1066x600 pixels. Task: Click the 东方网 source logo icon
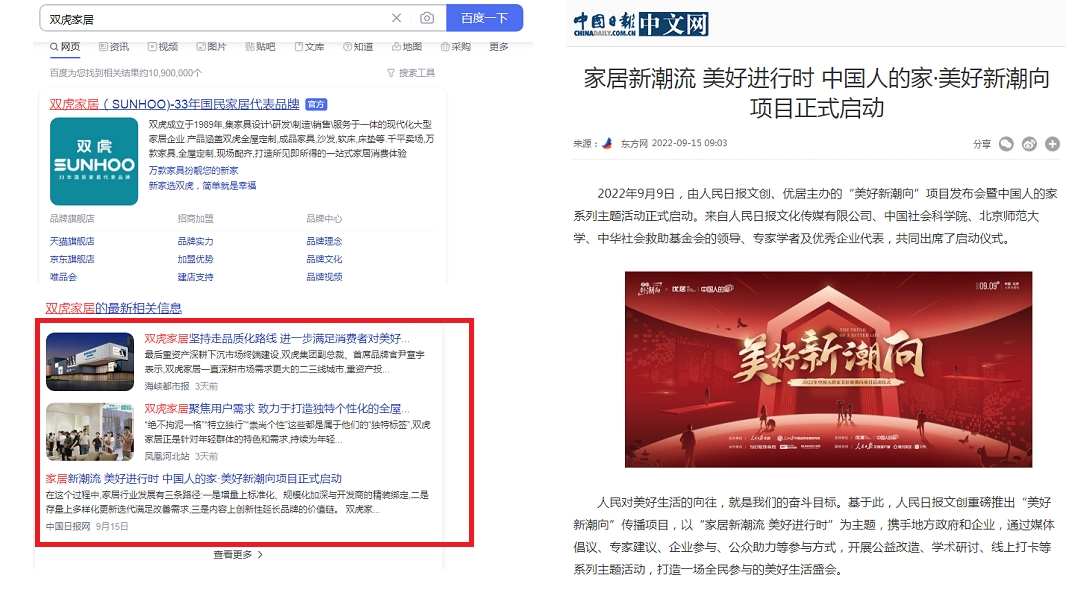(x=607, y=143)
